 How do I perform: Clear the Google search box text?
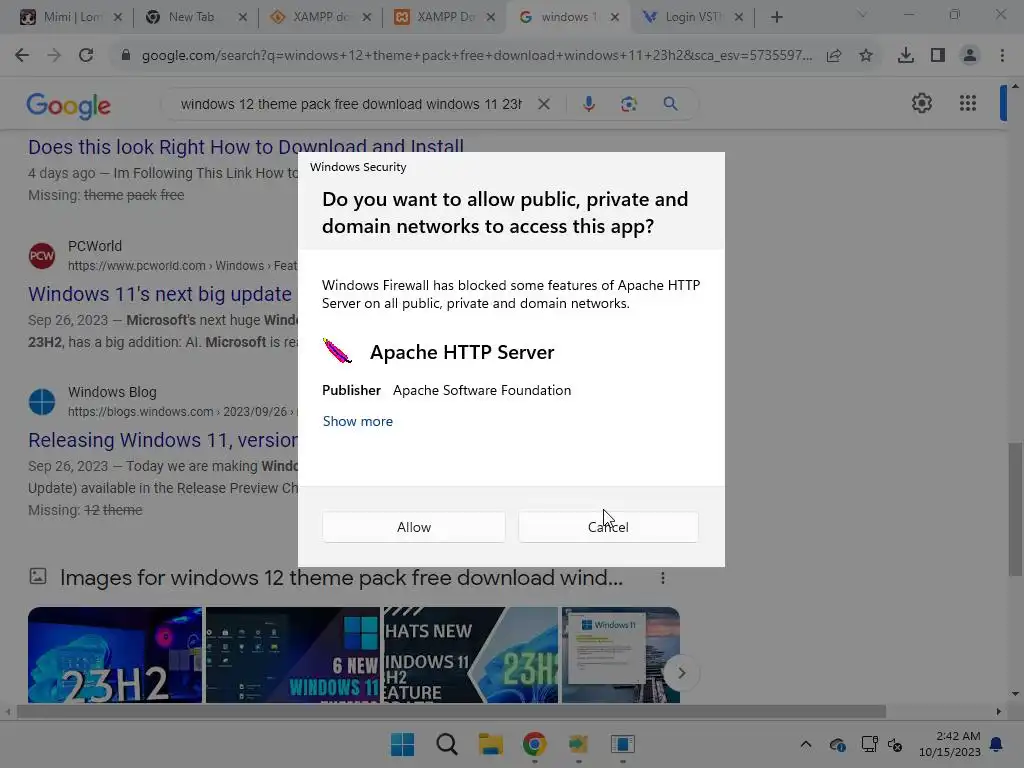543,104
